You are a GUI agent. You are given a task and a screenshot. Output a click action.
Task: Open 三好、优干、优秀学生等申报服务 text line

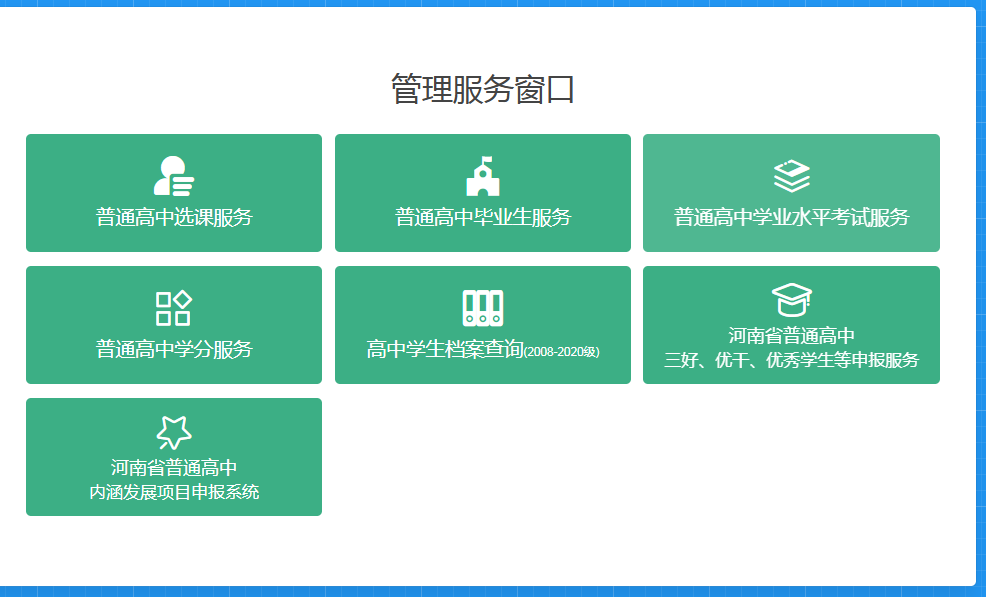pos(791,360)
